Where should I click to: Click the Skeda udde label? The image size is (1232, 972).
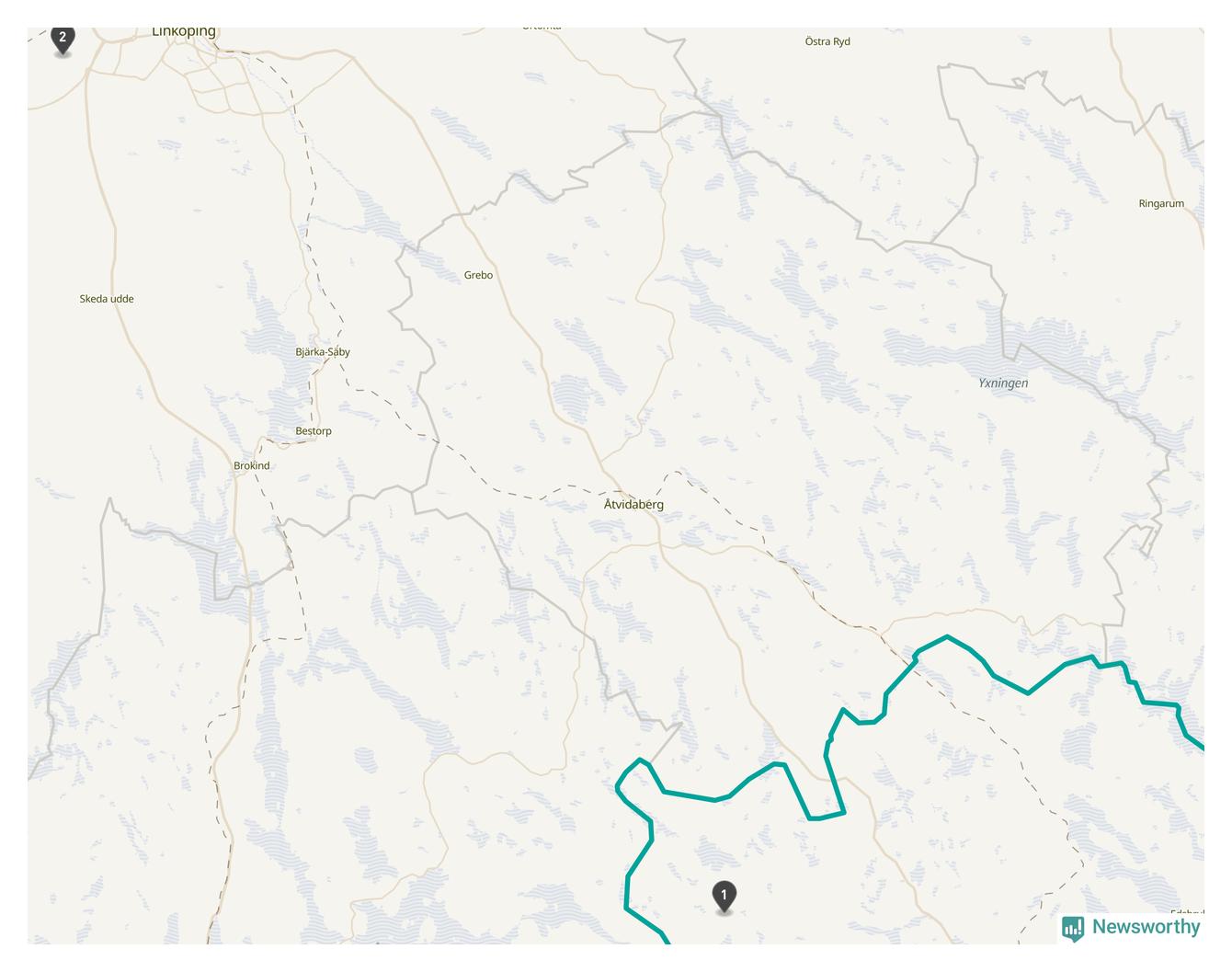(107, 299)
